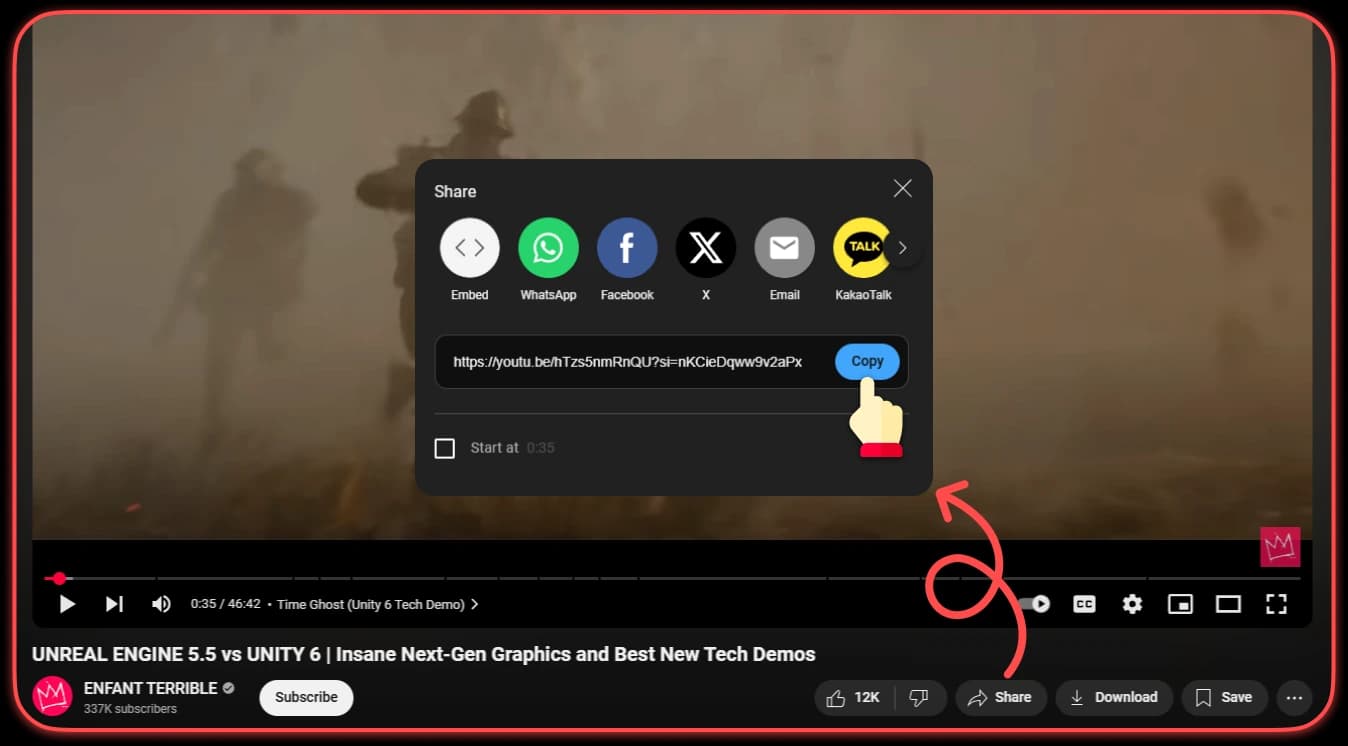Open the ENFANT TERRIBLE channel avatar
The width and height of the screenshot is (1348, 746).
(x=52, y=697)
